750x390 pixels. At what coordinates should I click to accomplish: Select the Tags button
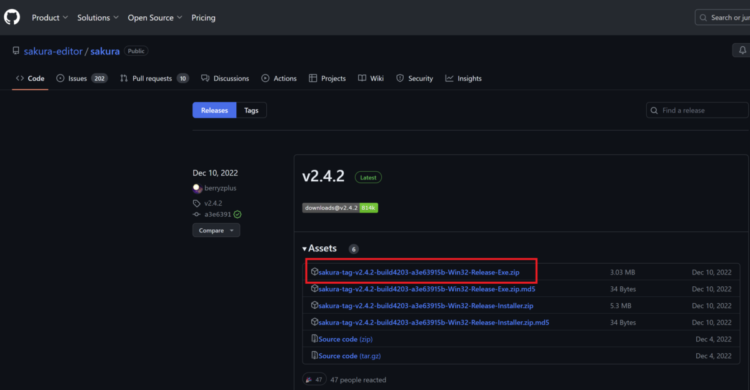[x=251, y=110]
